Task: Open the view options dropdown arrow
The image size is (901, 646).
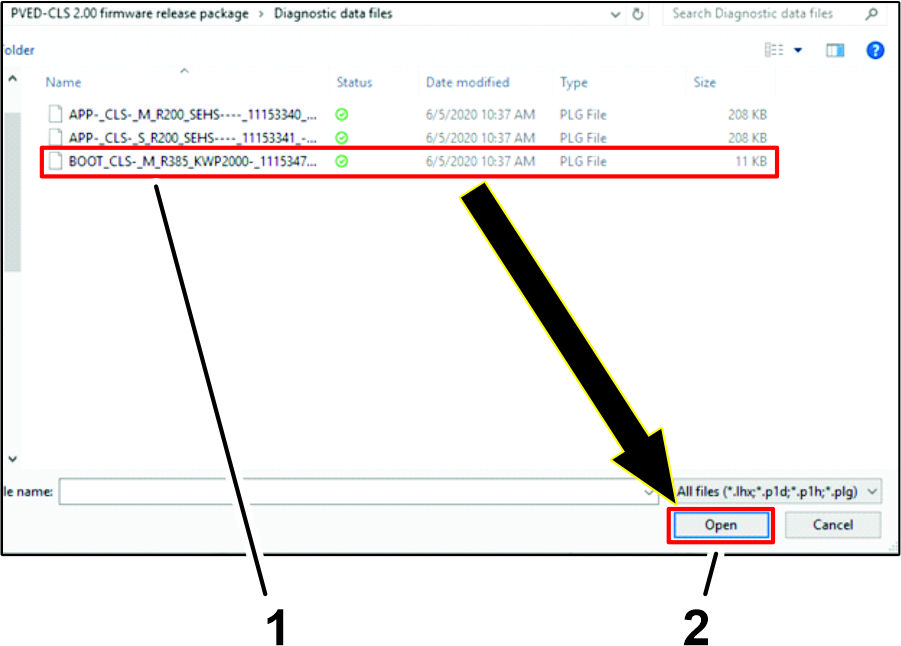Action: [798, 50]
